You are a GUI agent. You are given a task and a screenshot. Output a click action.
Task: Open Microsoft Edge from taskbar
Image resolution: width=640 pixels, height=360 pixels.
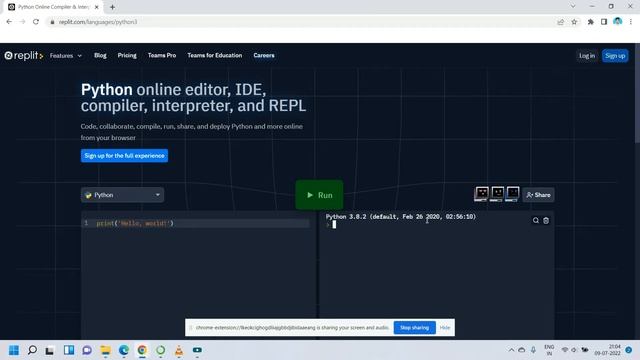tap(124, 350)
